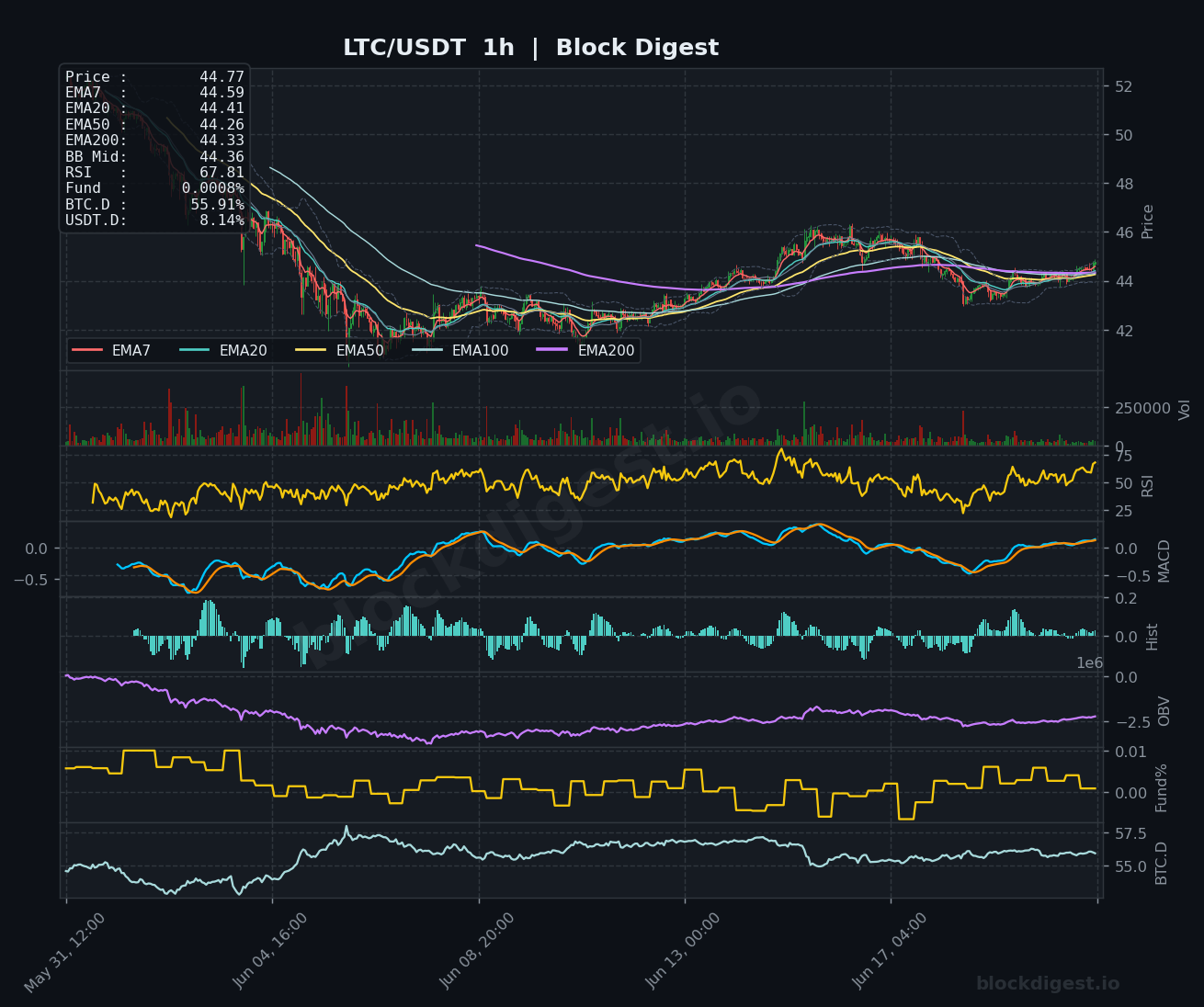Click the 250000 volume axis tick

[x=1142, y=408]
